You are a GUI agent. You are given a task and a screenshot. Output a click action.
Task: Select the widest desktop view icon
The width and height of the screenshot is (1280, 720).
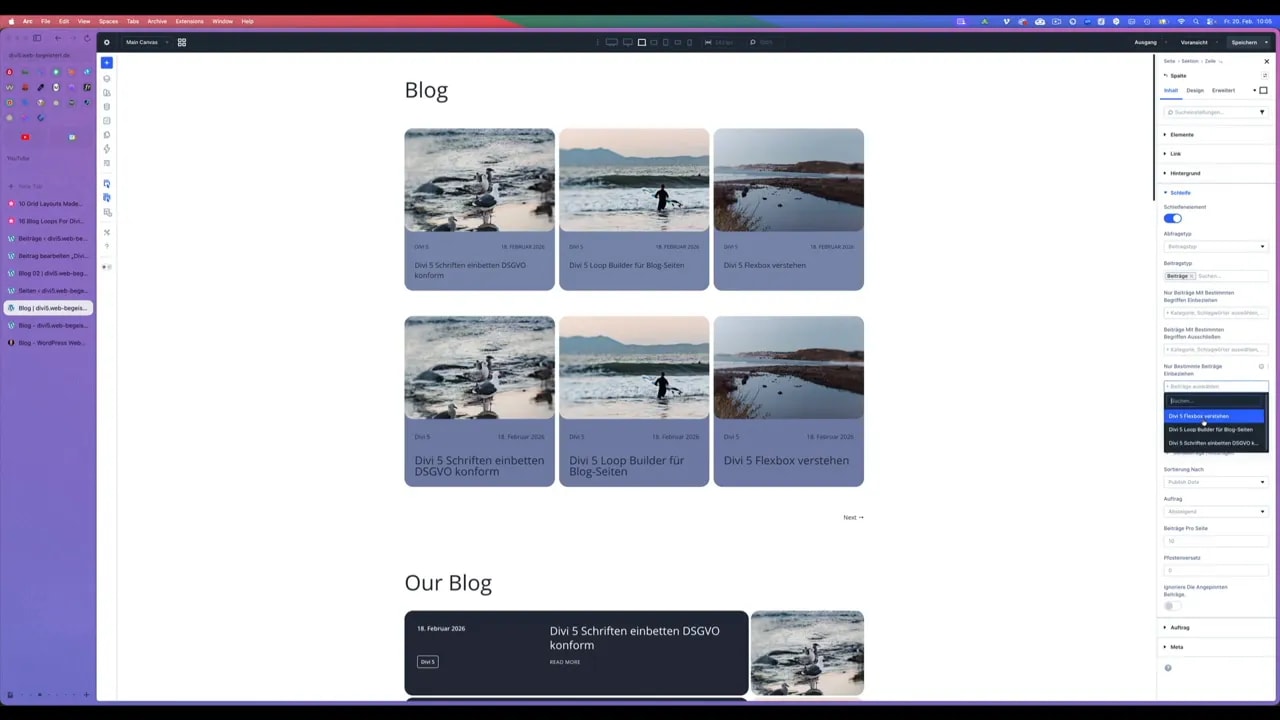[x=611, y=42]
